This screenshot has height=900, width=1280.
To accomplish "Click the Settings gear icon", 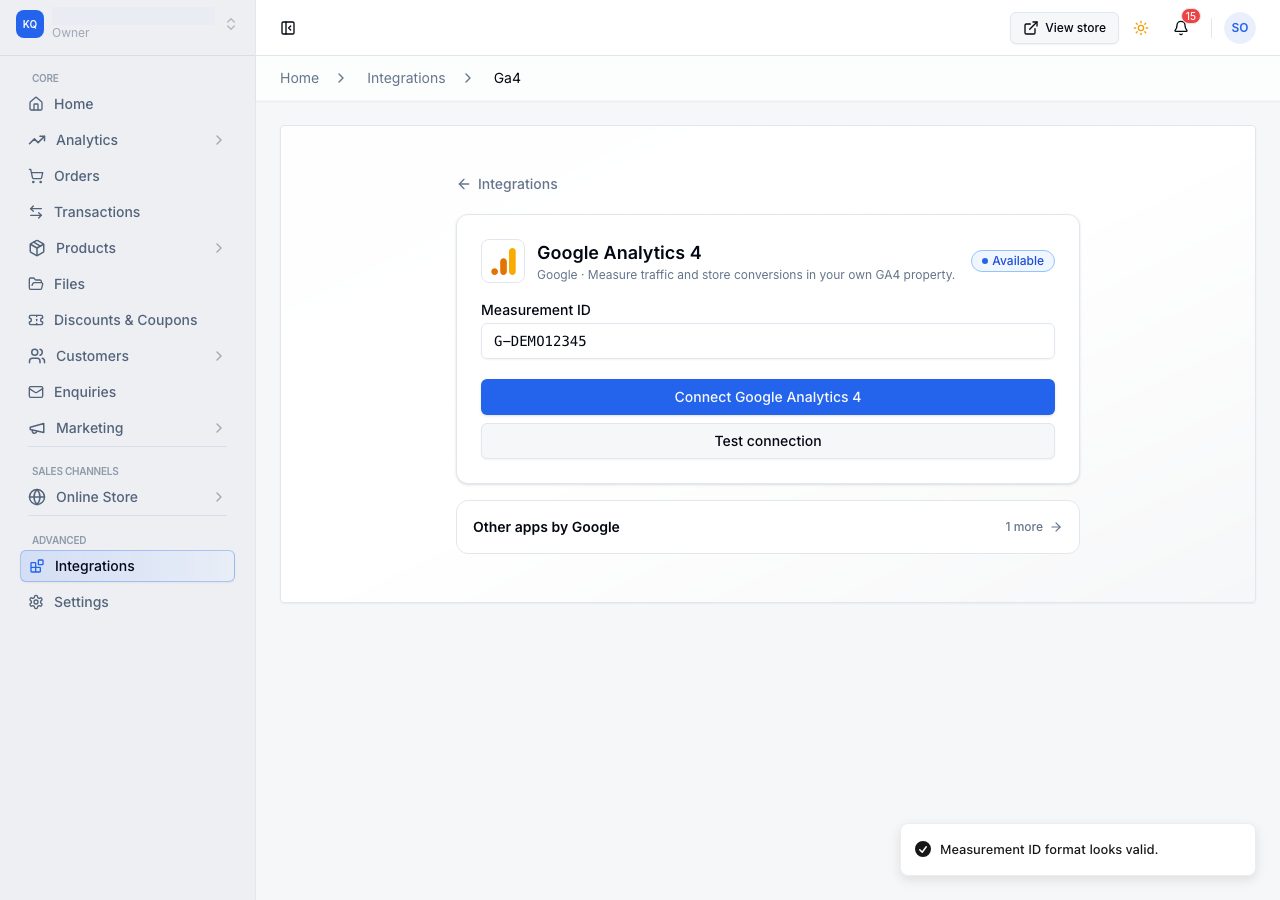I will tap(36, 602).
